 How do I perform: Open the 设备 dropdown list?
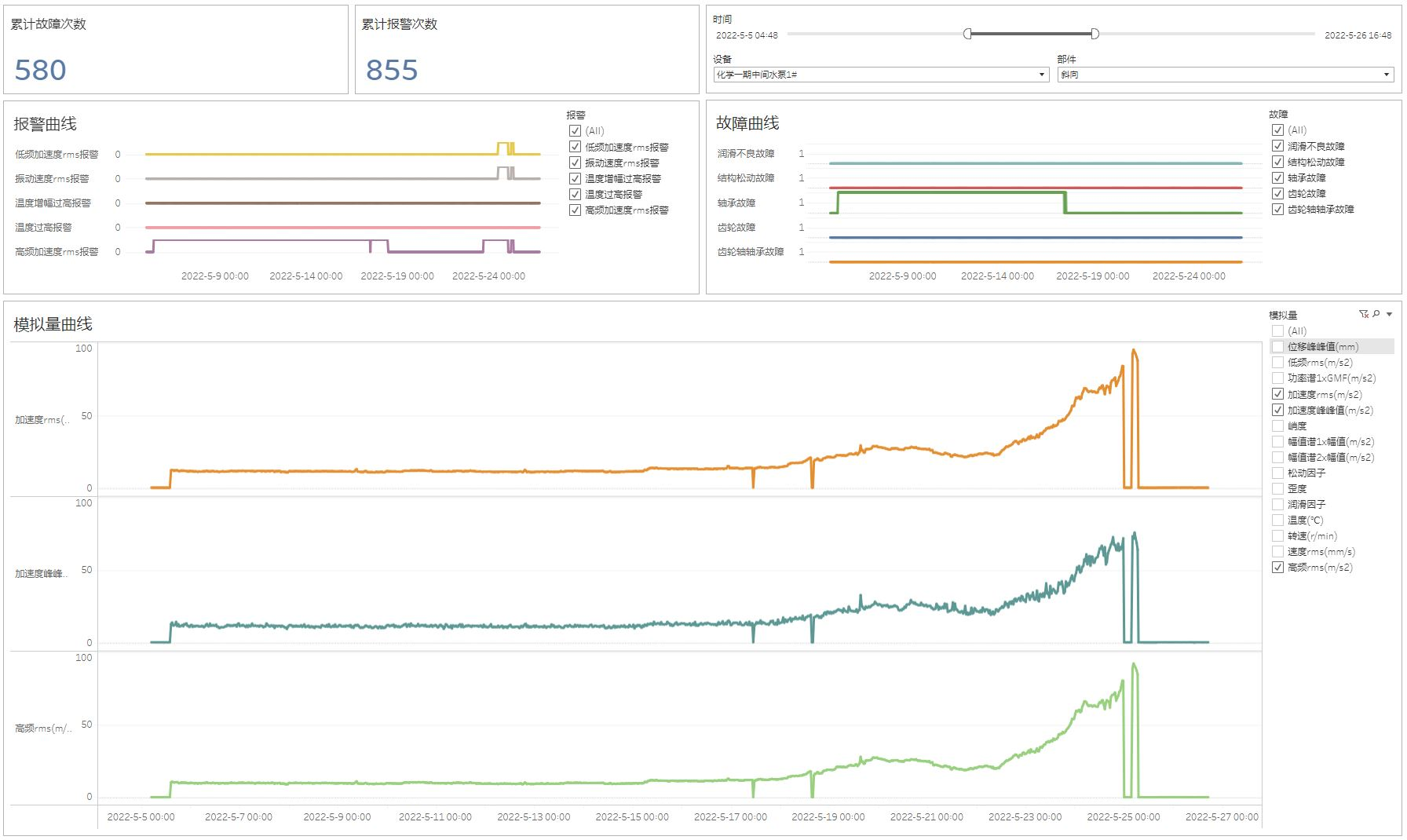pos(1041,75)
